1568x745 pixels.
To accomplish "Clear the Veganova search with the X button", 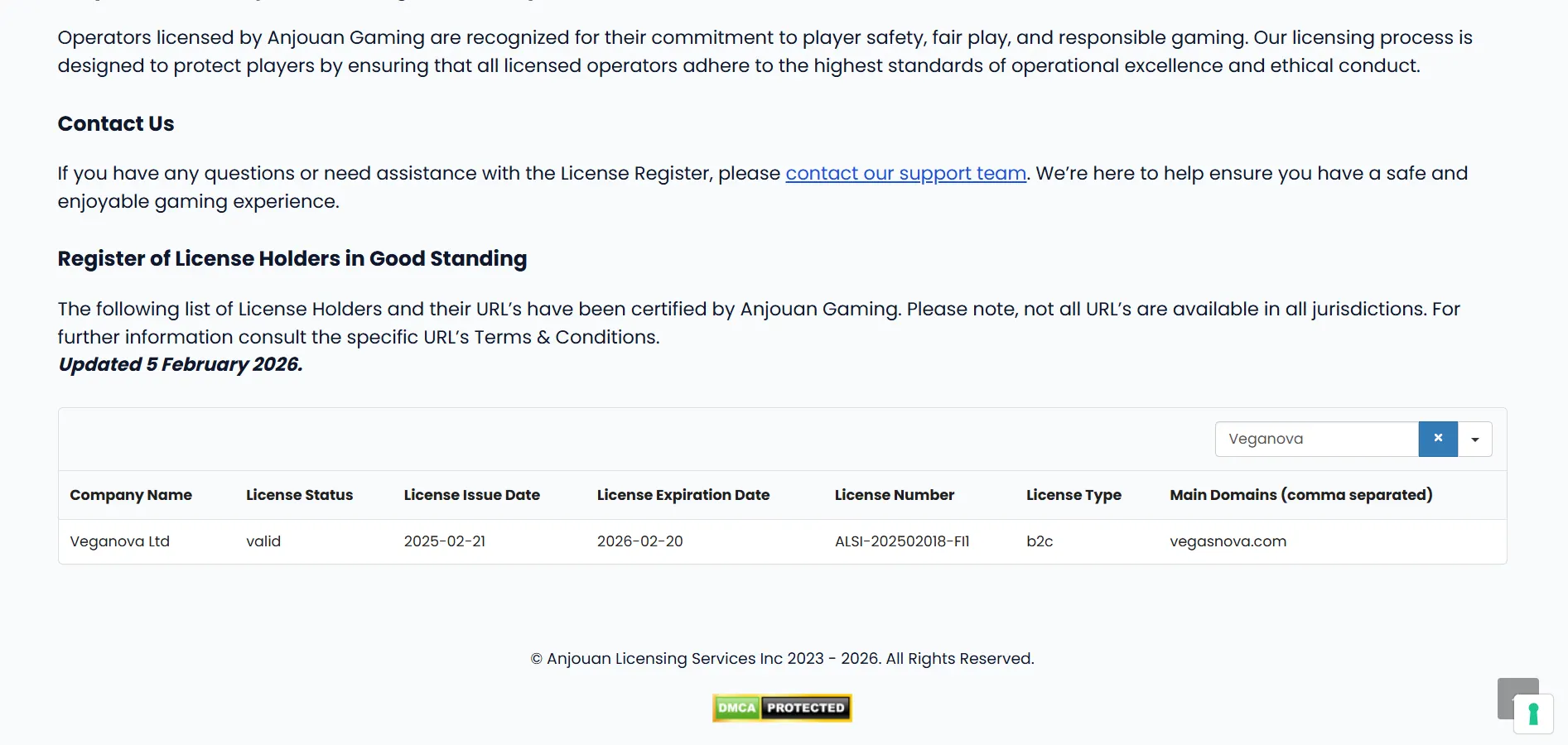I will (1438, 439).
